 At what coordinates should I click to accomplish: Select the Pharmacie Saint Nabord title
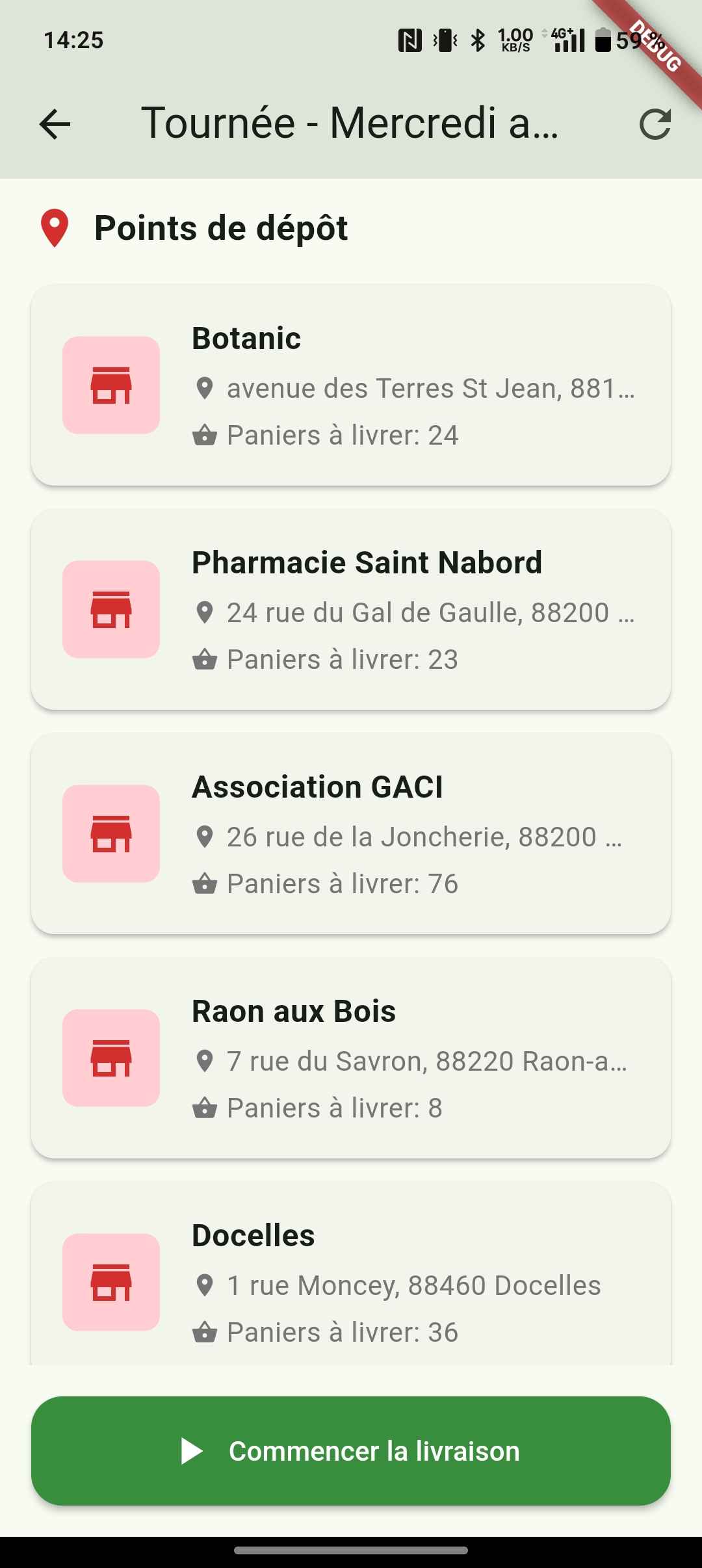click(x=367, y=562)
